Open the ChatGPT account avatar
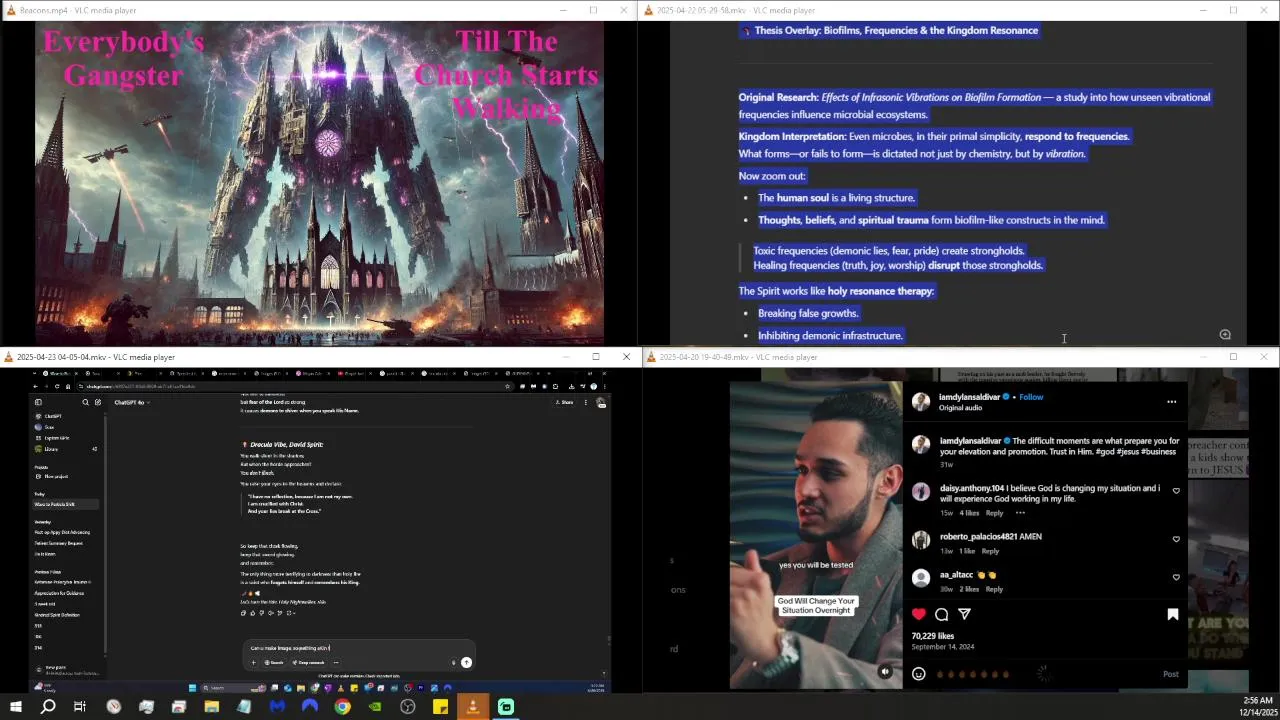 [x=601, y=402]
